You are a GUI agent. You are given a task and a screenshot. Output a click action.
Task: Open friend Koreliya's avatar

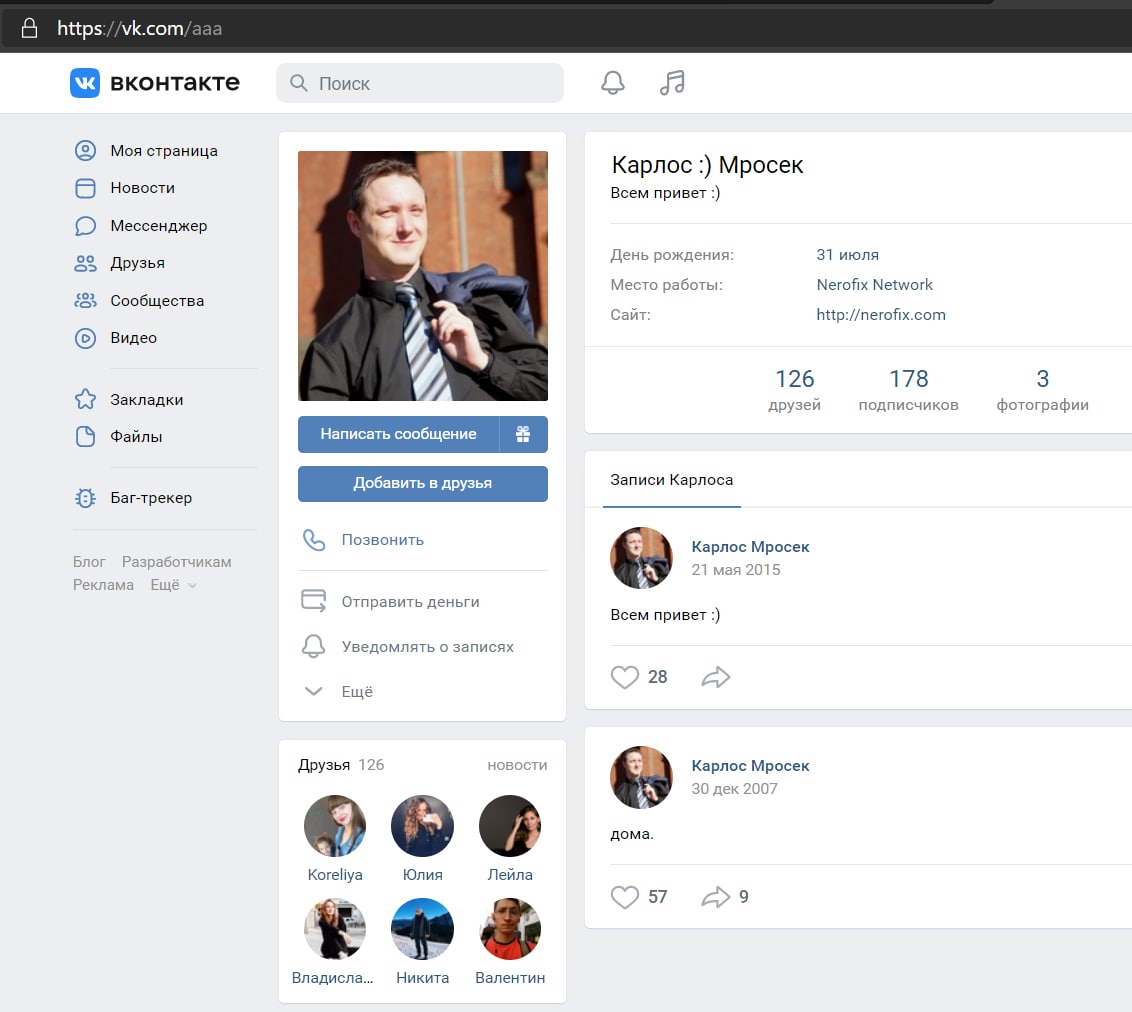[335, 826]
